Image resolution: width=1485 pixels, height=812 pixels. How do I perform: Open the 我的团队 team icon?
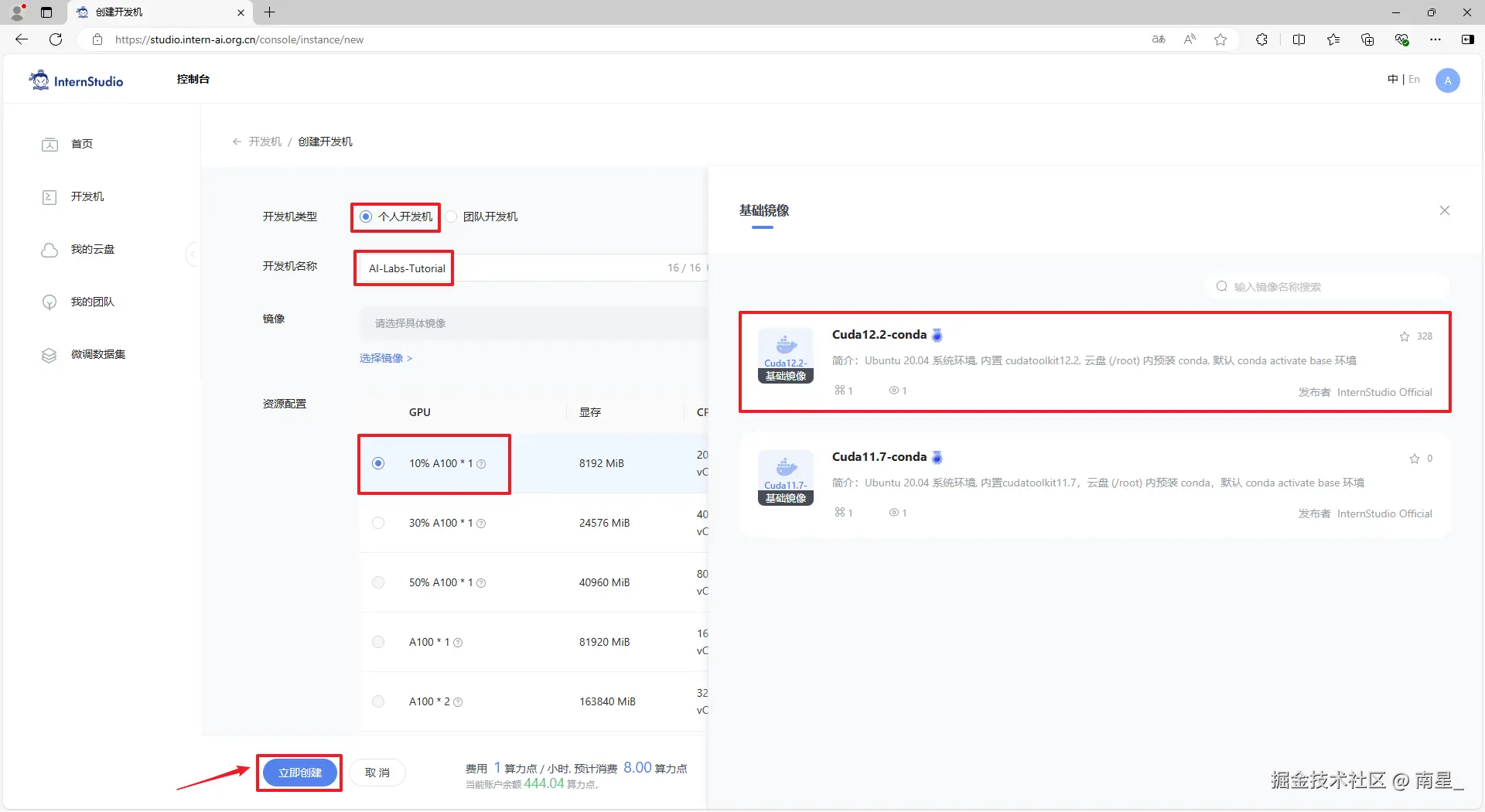coord(49,302)
